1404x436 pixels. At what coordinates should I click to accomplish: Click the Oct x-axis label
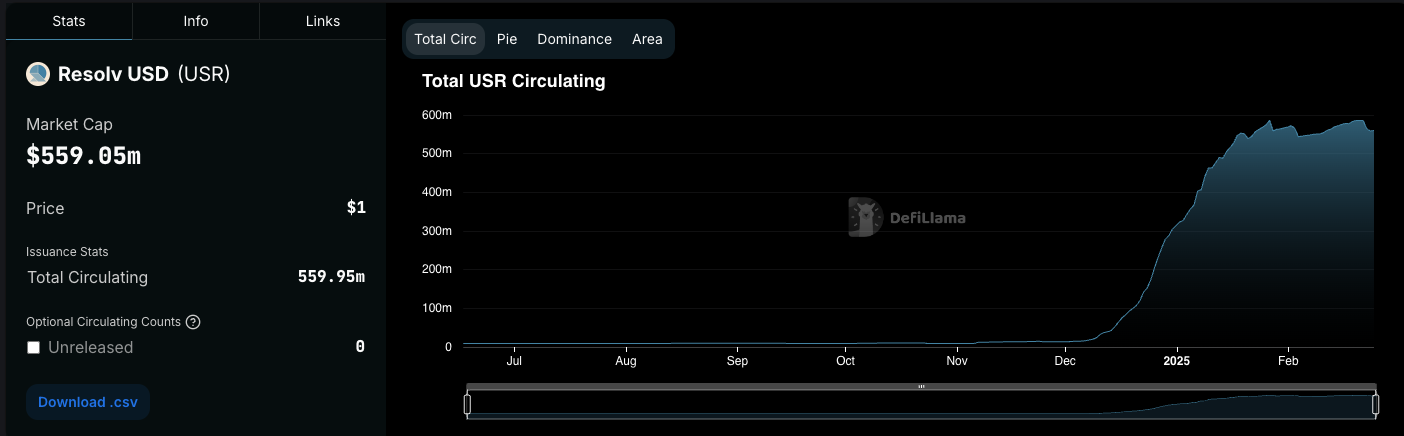click(846, 361)
